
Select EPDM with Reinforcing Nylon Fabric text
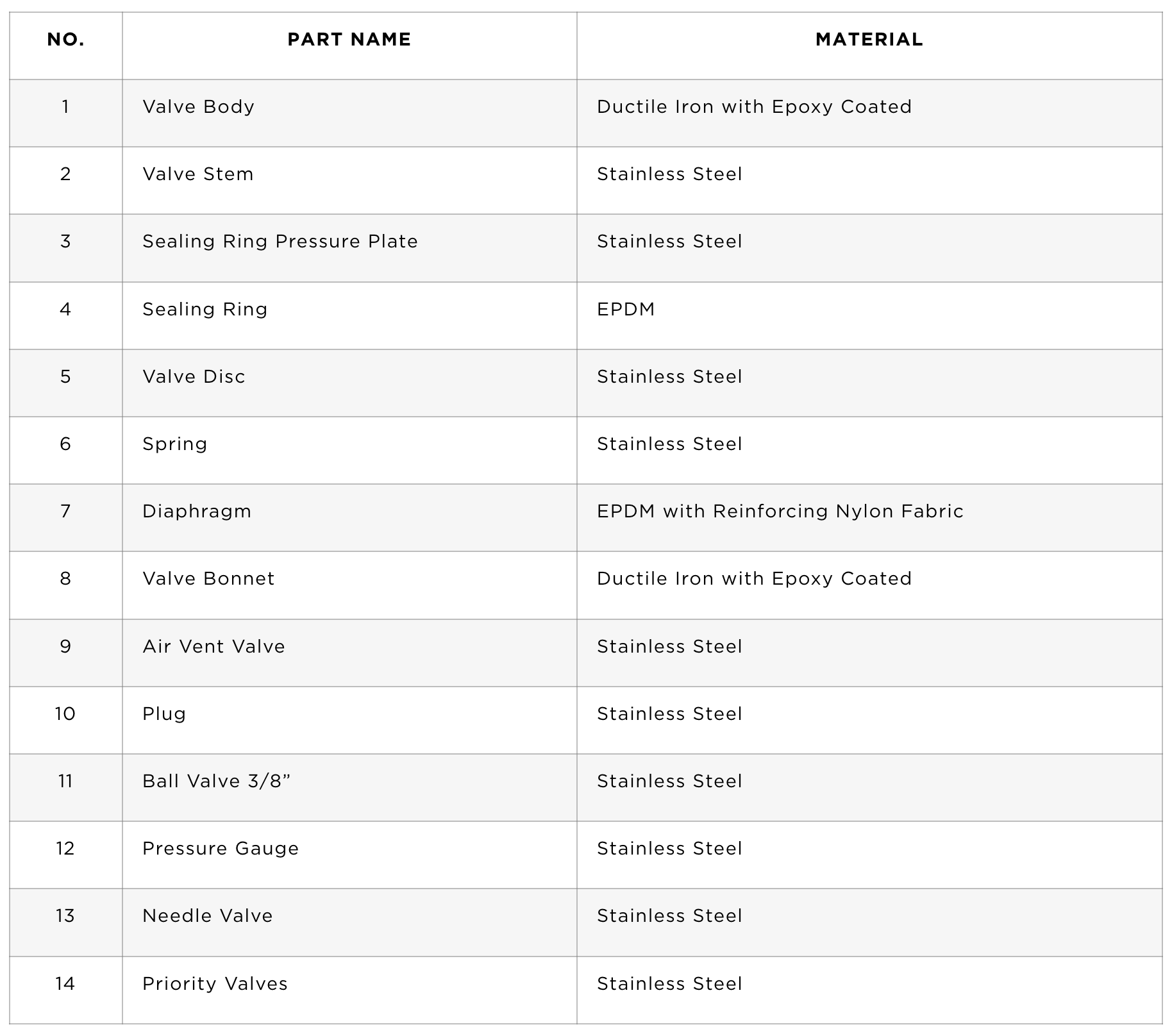(780, 512)
